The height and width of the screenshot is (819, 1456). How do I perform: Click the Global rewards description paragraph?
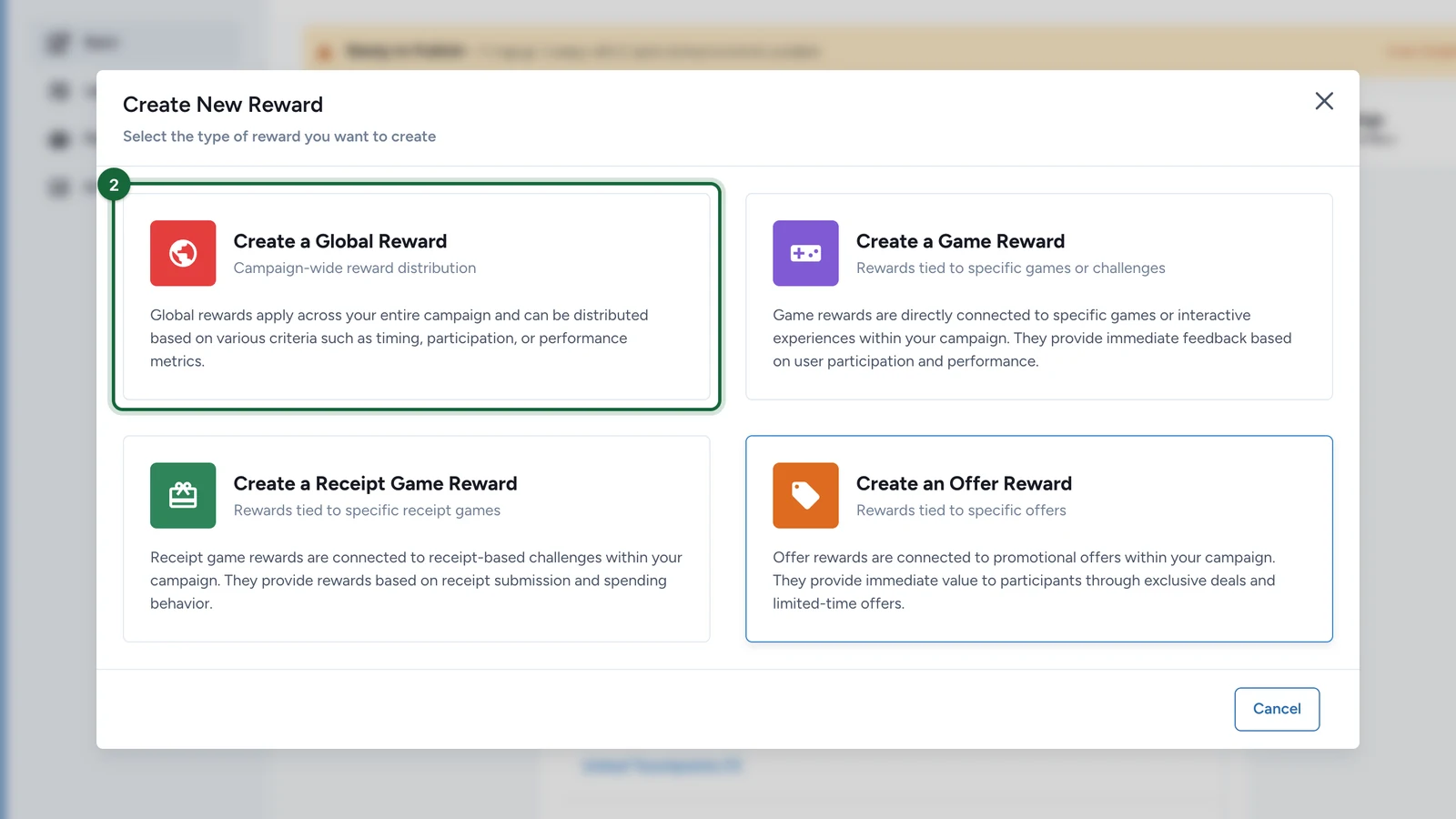coord(399,338)
